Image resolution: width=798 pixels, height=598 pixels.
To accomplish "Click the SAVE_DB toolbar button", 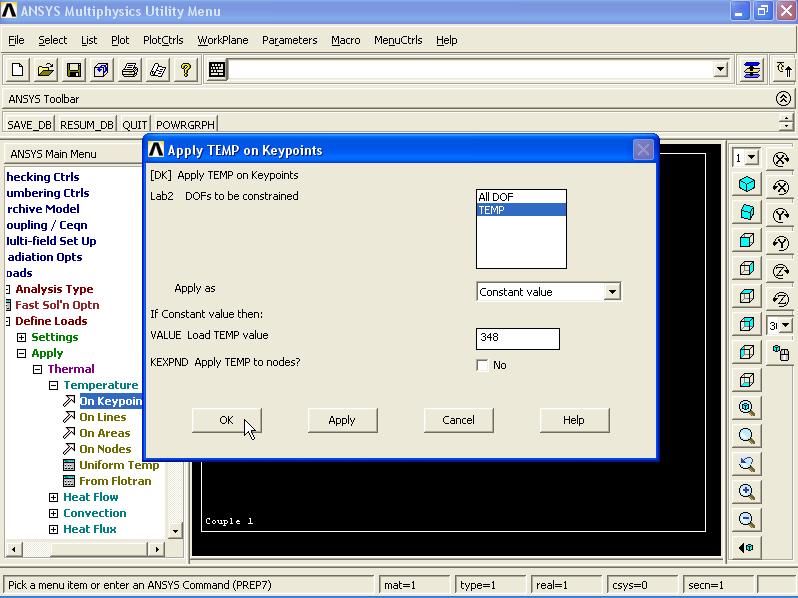I will 30,125.
